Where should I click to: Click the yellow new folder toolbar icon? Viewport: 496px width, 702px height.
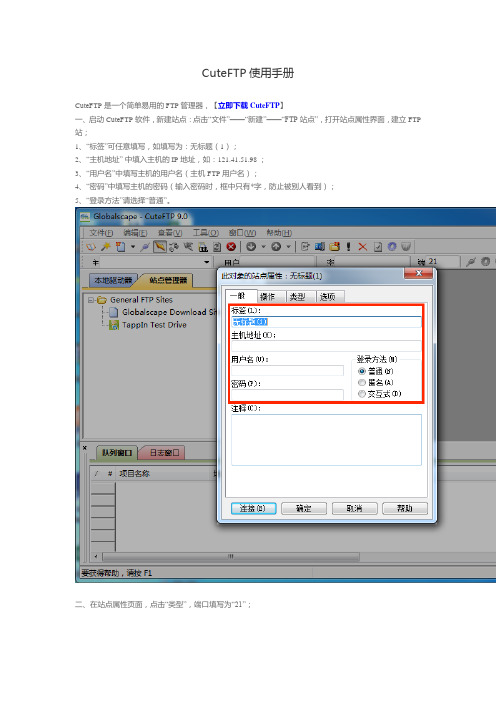coord(334,246)
